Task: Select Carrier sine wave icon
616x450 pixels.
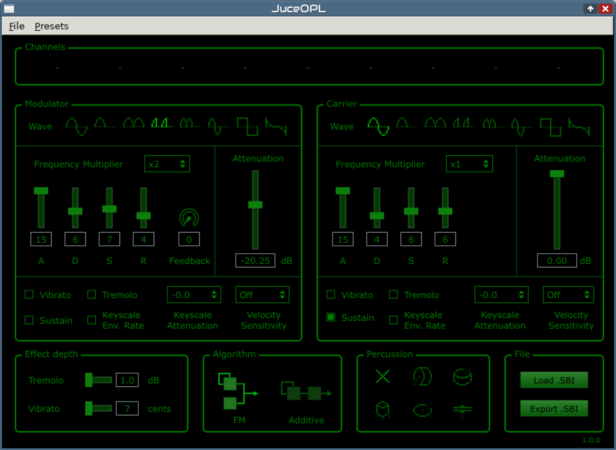Action: click(378, 127)
